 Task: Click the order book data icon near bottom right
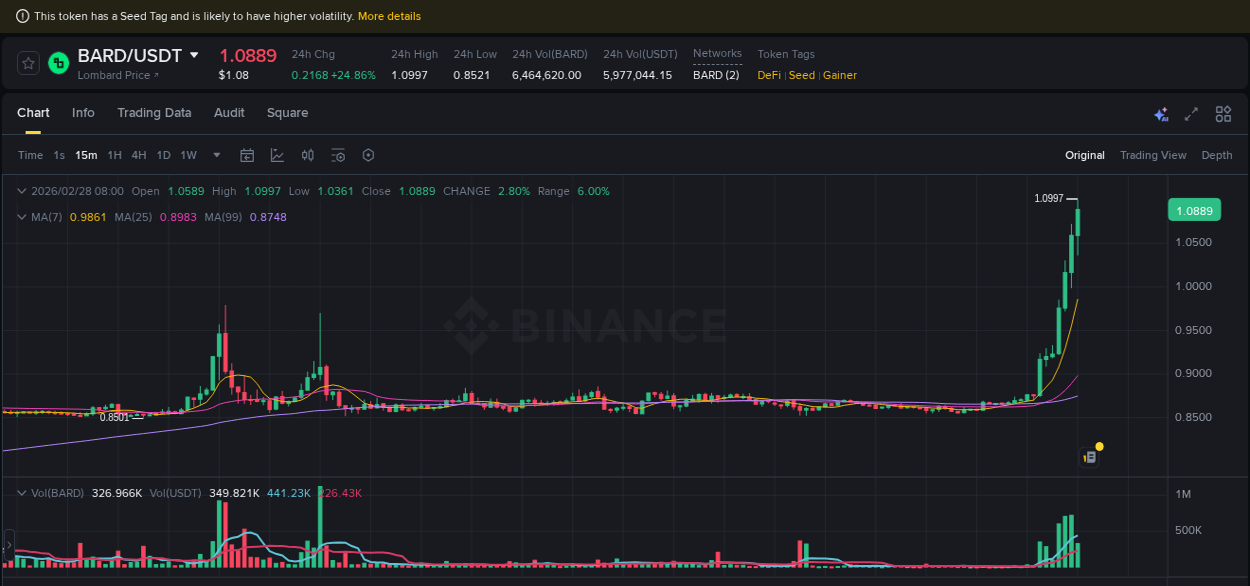[x=1088, y=455]
